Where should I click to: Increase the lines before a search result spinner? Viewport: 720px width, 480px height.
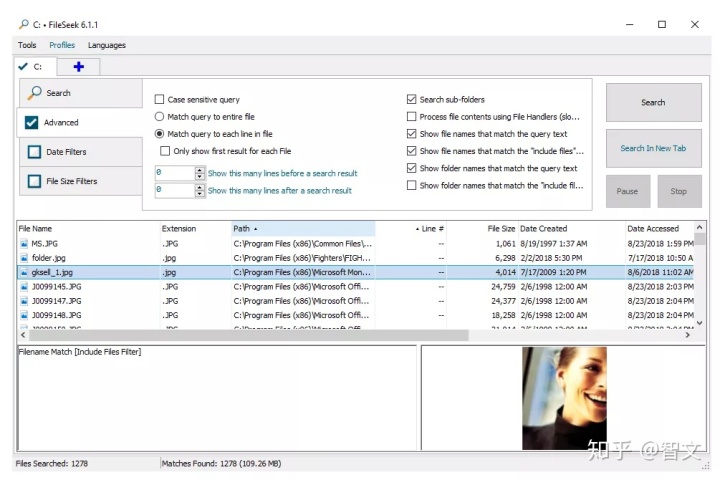coord(200,170)
